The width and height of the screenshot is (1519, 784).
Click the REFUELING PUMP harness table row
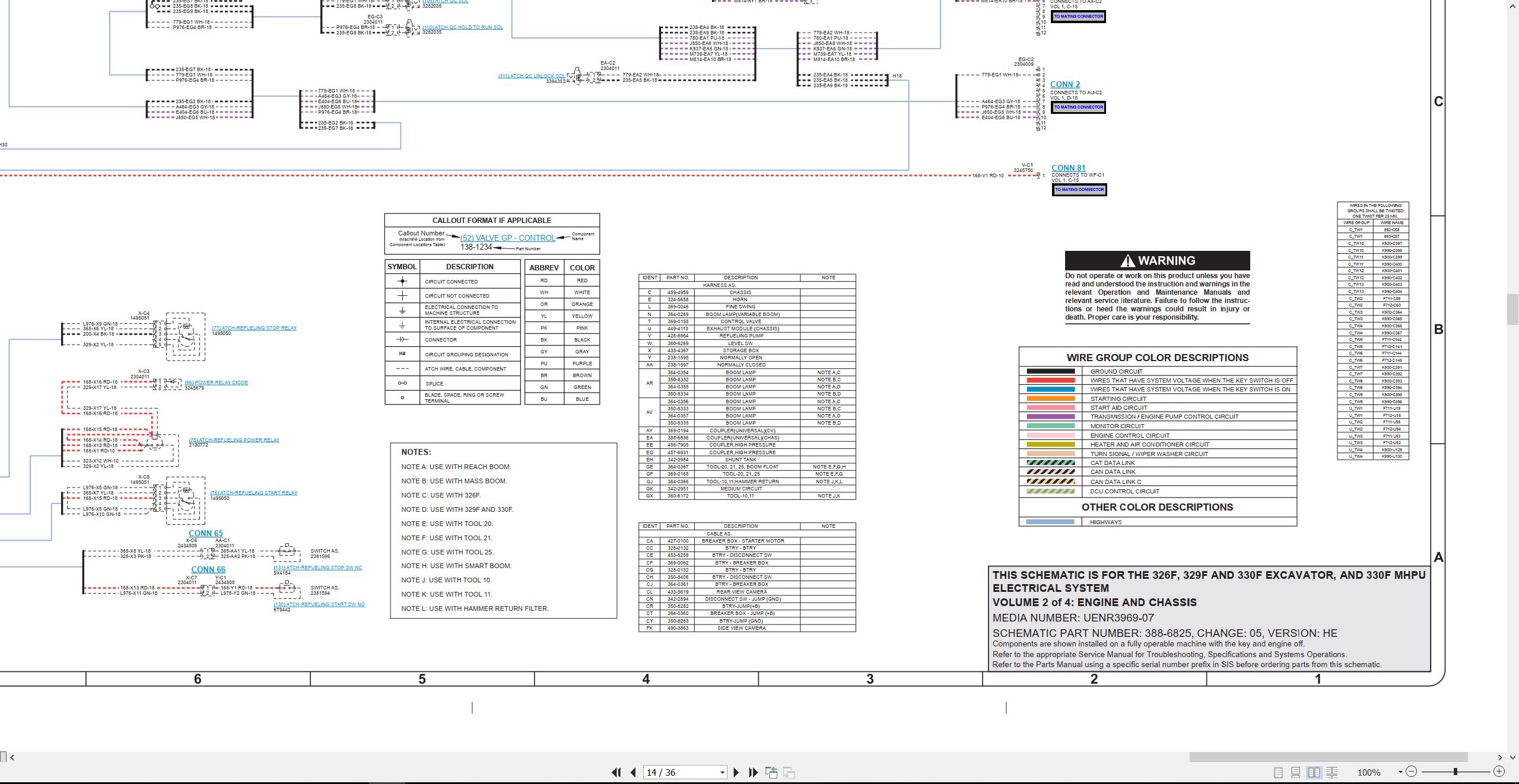click(747, 336)
